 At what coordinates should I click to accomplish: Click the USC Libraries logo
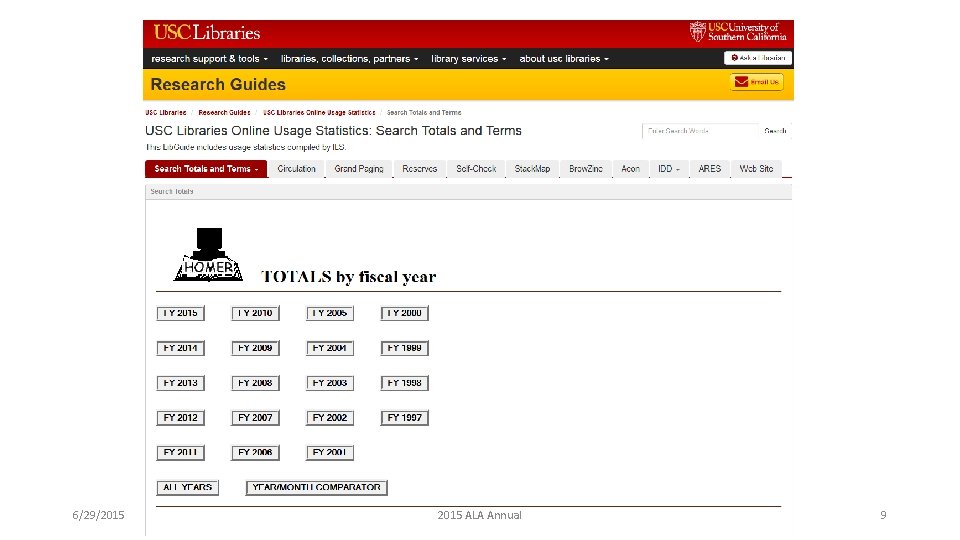[207, 32]
